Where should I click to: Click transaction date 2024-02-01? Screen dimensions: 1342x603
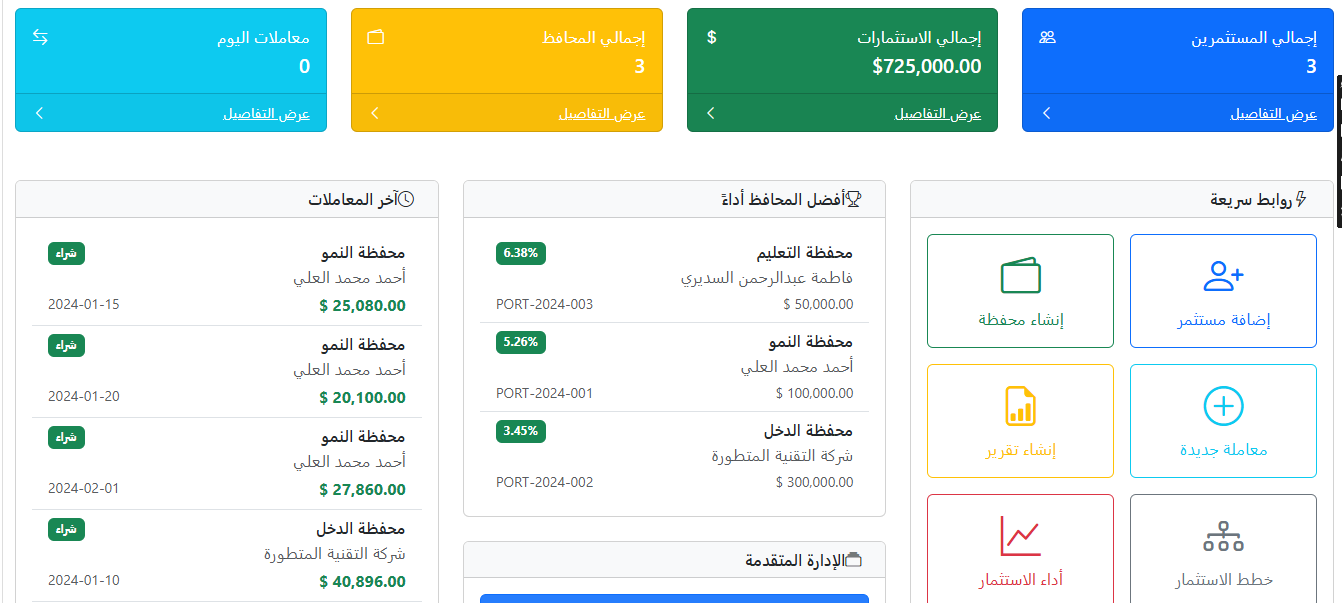(x=83, y=488)
